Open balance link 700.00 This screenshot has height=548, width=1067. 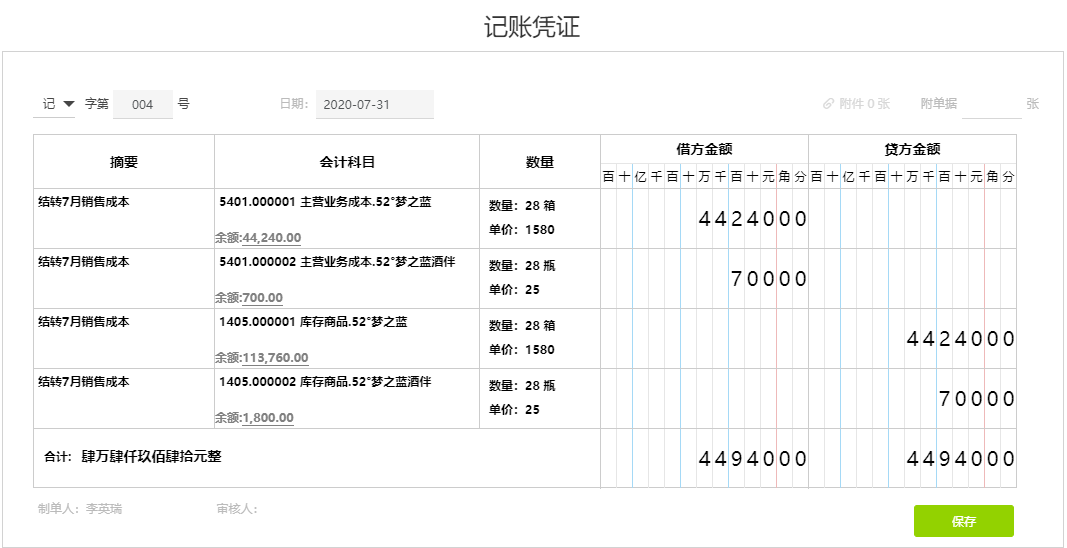point(263,297)
